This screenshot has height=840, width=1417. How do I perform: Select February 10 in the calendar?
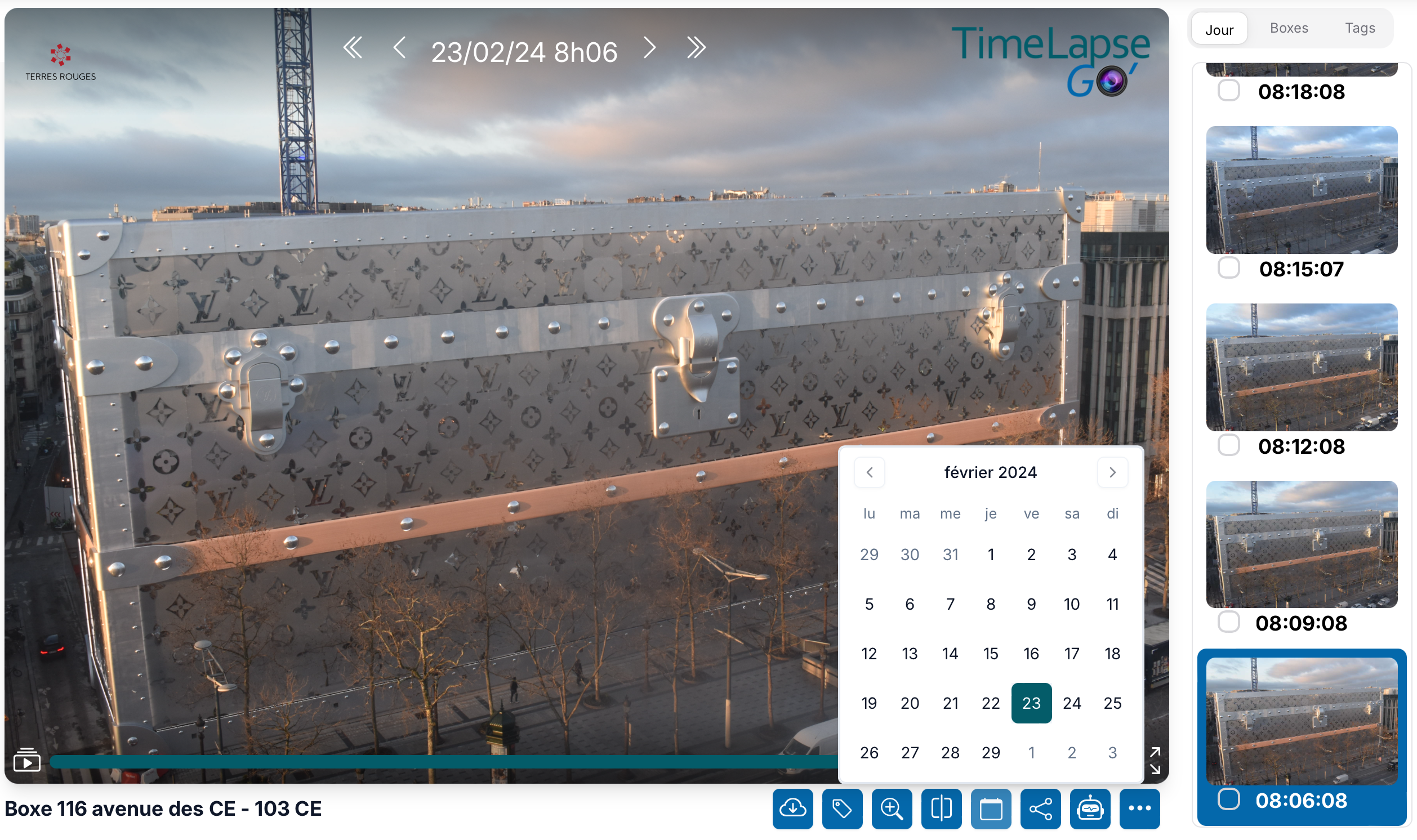pos(1072,604)
